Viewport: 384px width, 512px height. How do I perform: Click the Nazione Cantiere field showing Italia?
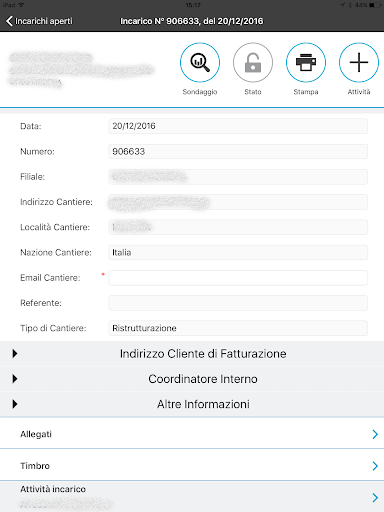coord(238,252)
